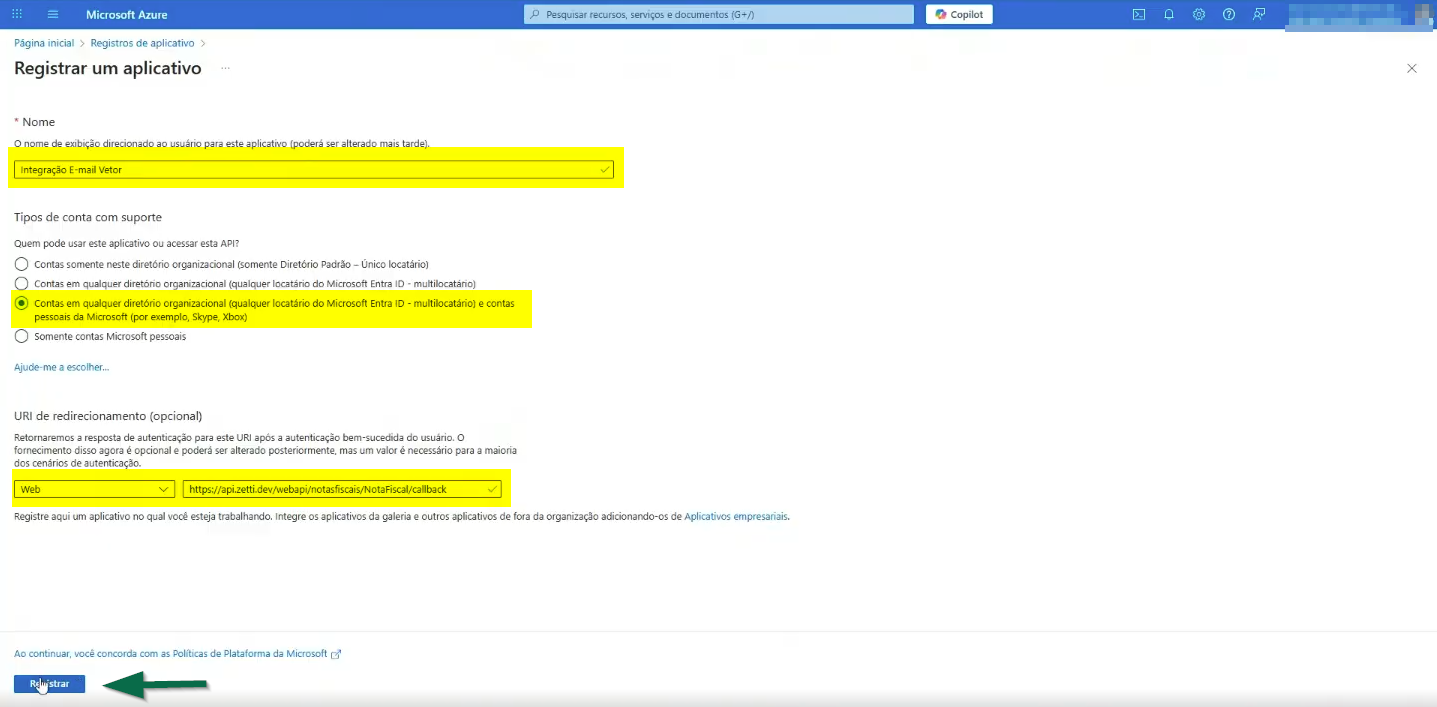The image size is (1437, 707).
Task: Click the 'URI de redirecionamento (opcional)' heading
Action: [108, 415]
